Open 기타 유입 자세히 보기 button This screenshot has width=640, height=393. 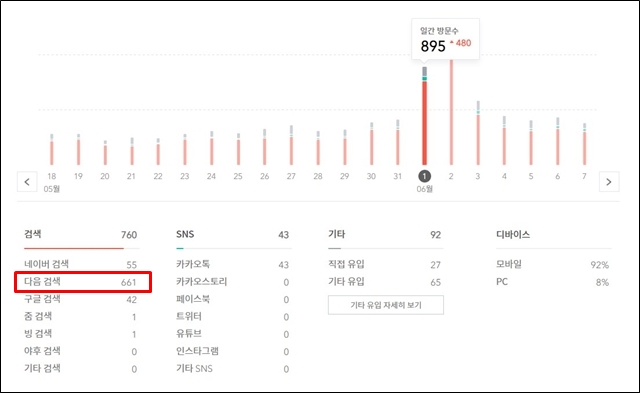click(386, 305)
